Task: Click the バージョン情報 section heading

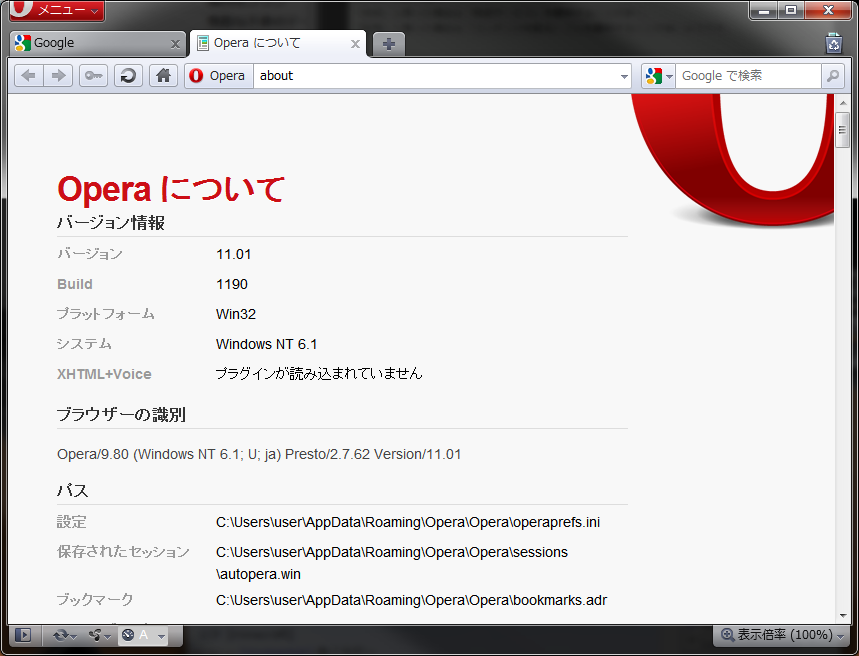Action: coord(111,223)
